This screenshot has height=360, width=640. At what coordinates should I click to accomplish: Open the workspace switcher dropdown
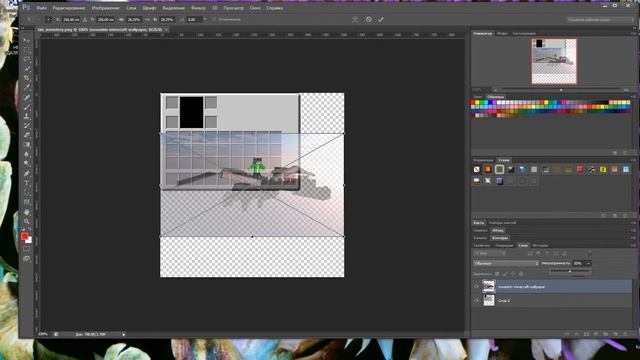pos(600,19)
